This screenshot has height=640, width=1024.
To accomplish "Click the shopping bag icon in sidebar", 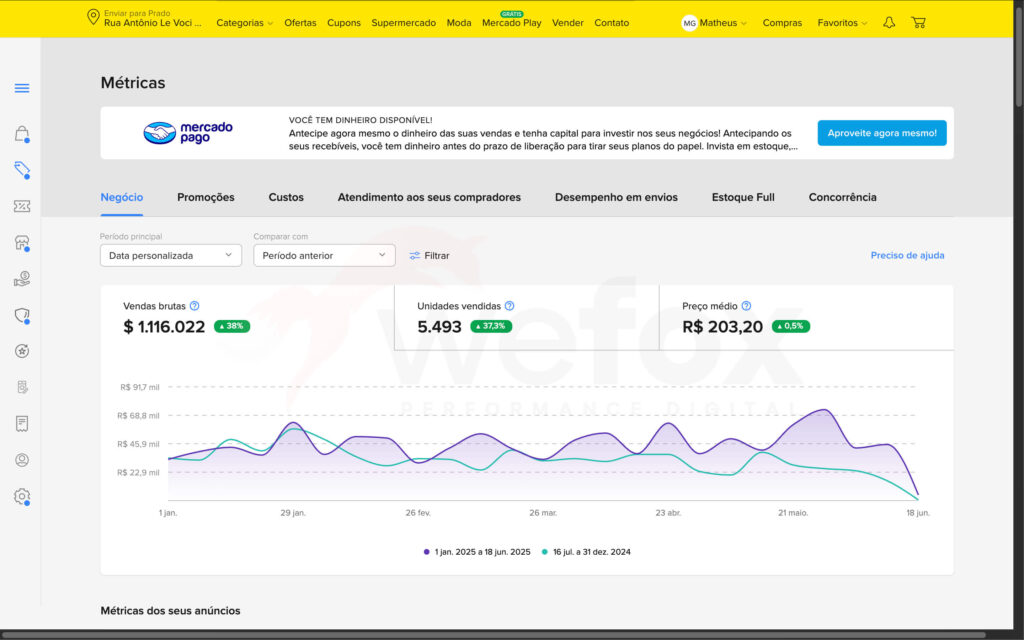I will (x=22, y=134).
